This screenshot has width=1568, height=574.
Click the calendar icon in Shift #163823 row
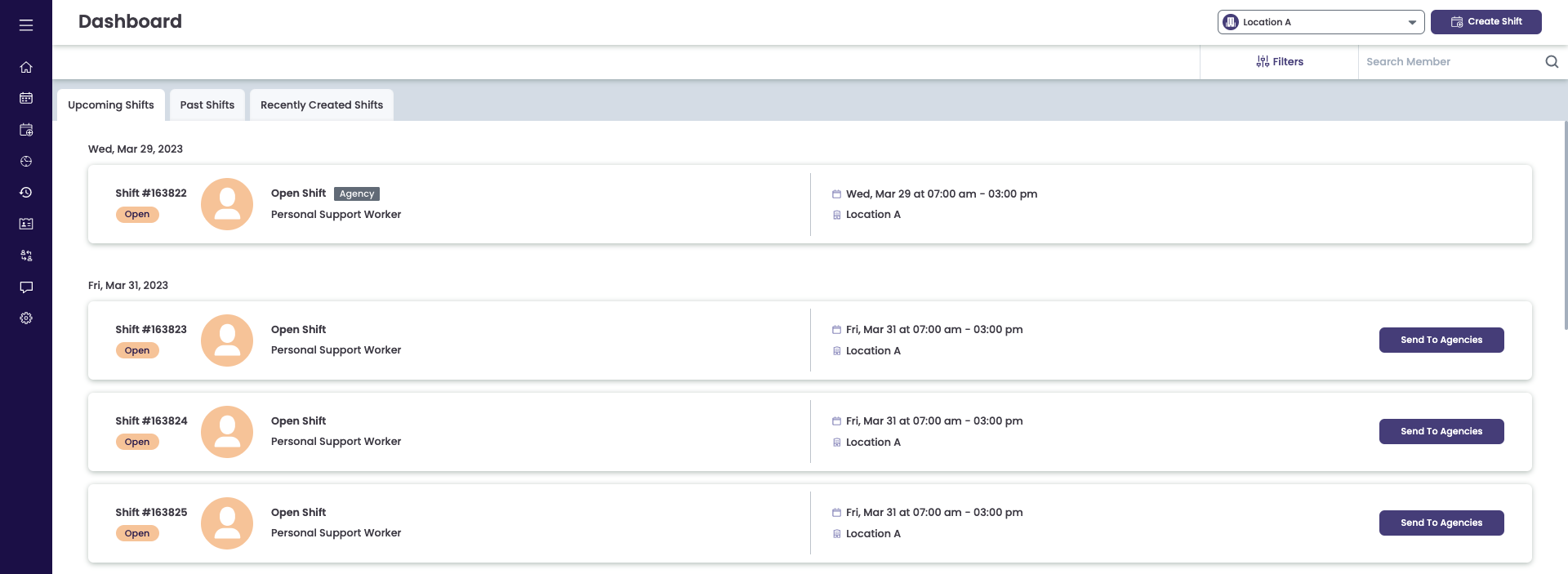click(x=836, y=330)
